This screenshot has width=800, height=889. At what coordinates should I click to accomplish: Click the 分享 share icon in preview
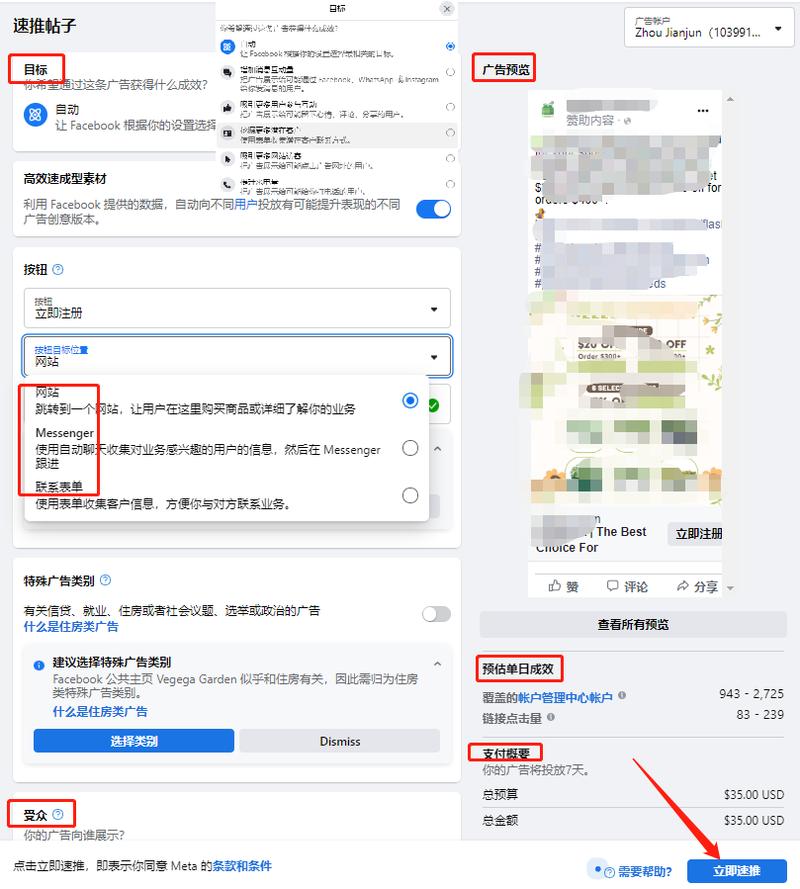pyautogui.click(x=683, y=586)
